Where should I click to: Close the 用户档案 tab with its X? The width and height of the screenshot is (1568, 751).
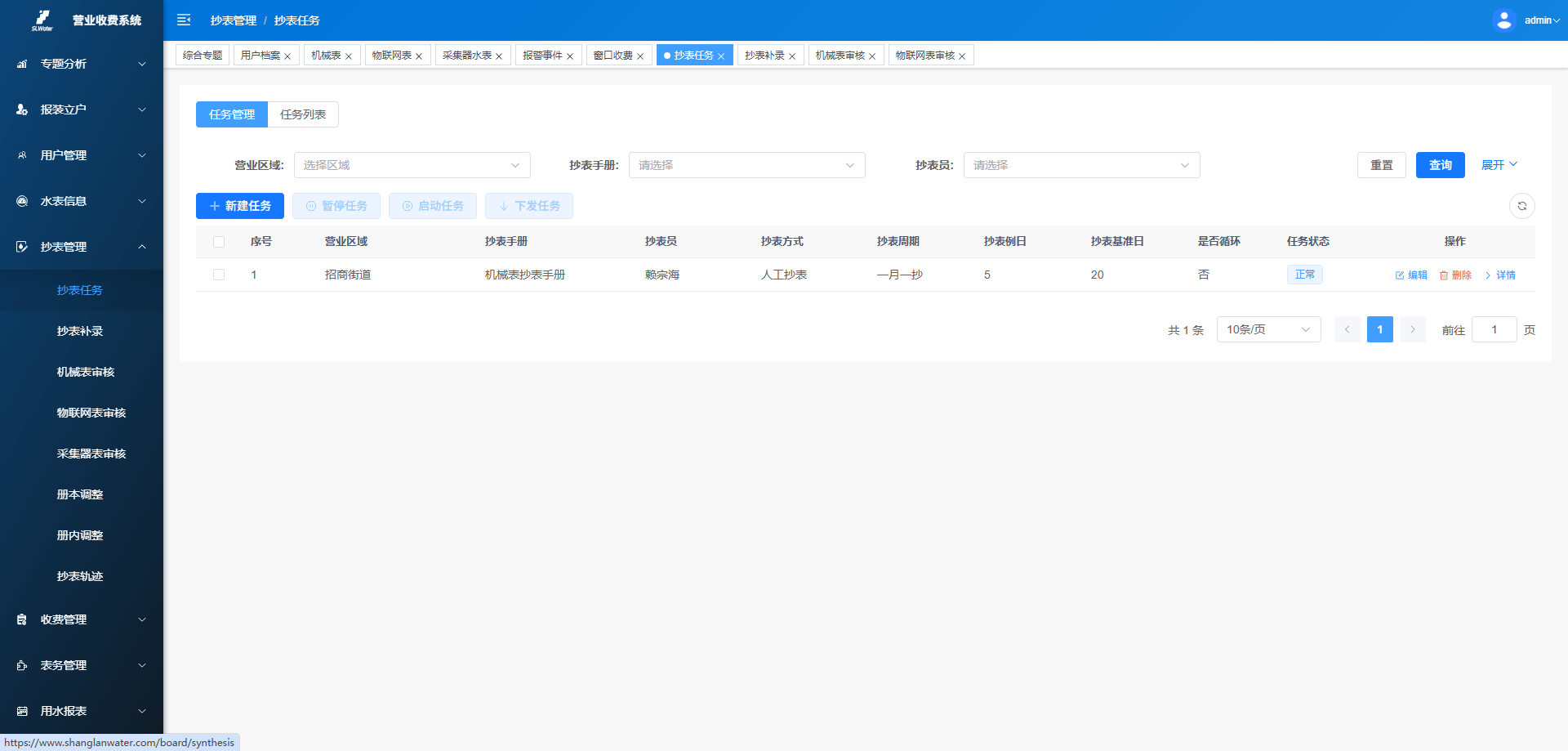(287, 56)
